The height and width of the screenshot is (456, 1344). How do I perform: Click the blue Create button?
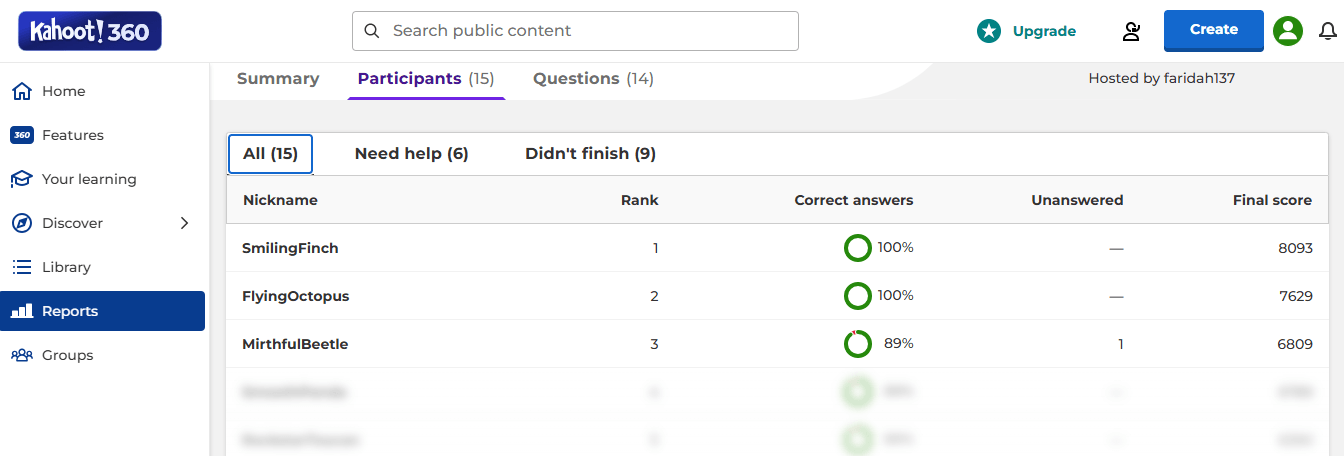click(x=1214, y=30)
